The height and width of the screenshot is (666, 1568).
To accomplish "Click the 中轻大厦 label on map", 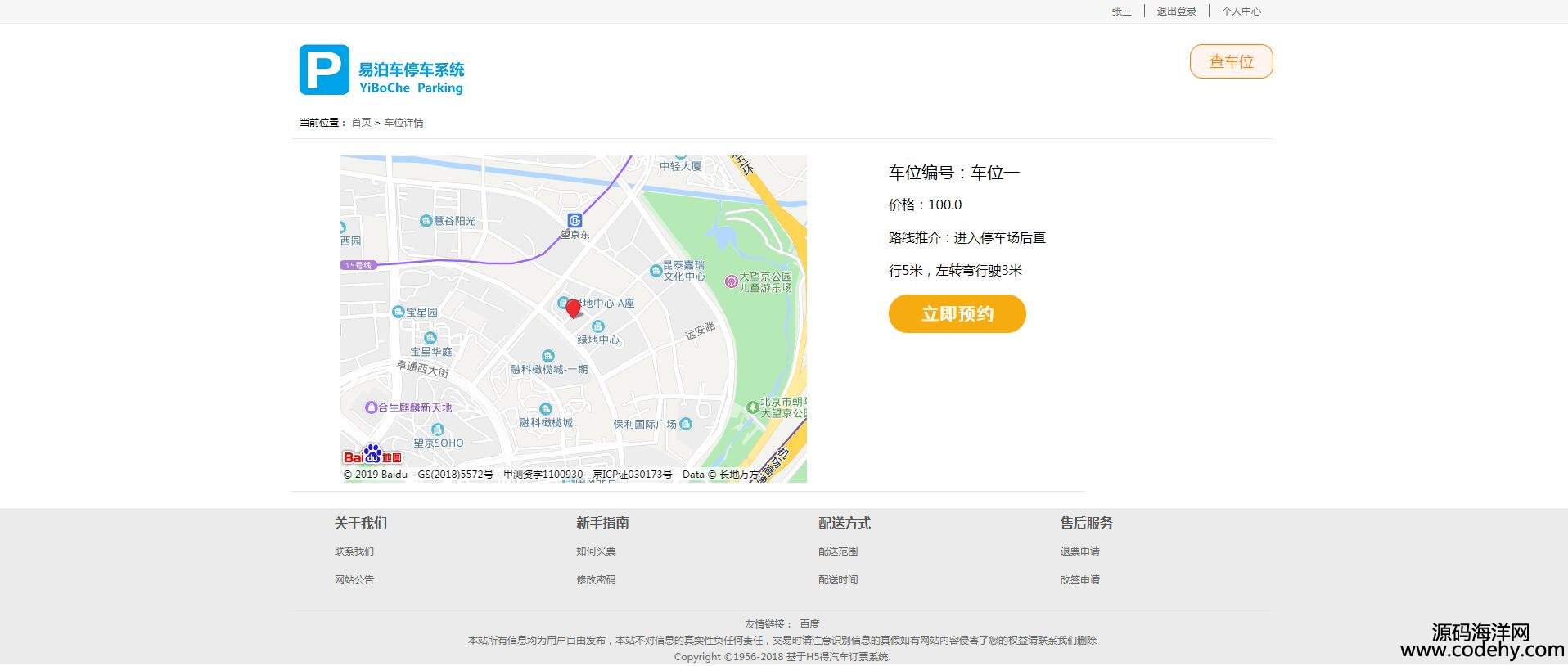I will [x=681, y=166].
